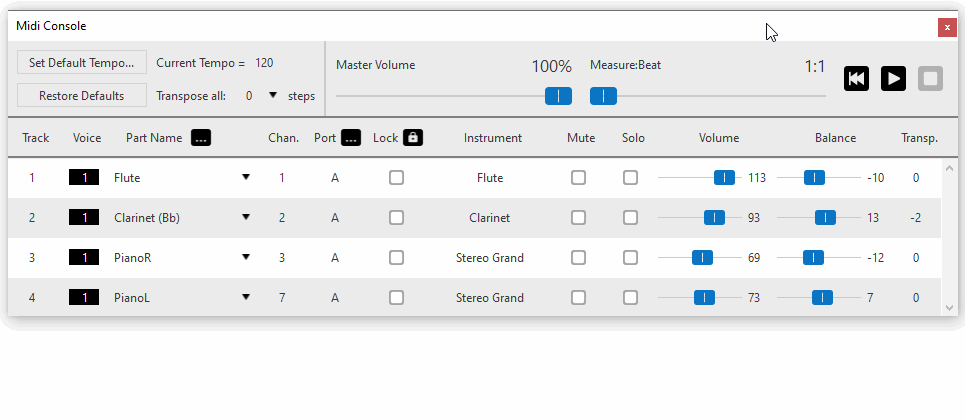Image resolution: width=965 pixels, height=420 pixels.
Task: Click the stop playback button
Action: pos(930,79)
